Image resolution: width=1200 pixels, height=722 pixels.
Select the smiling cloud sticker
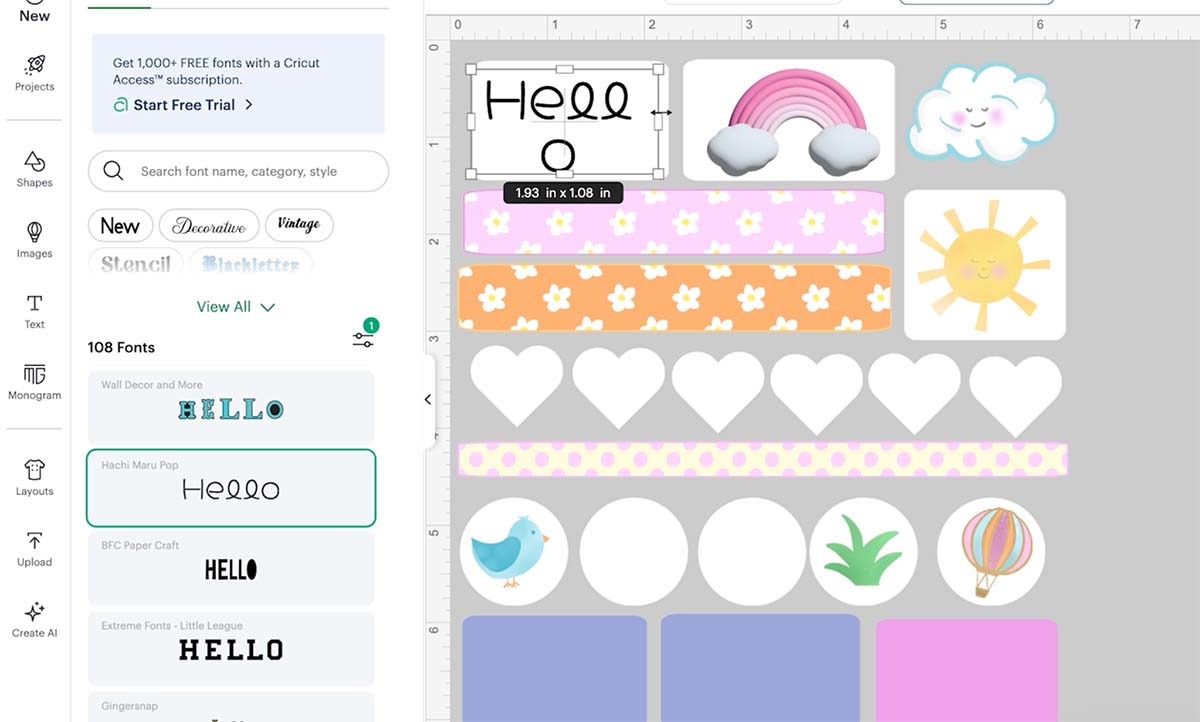click(981, 112)
